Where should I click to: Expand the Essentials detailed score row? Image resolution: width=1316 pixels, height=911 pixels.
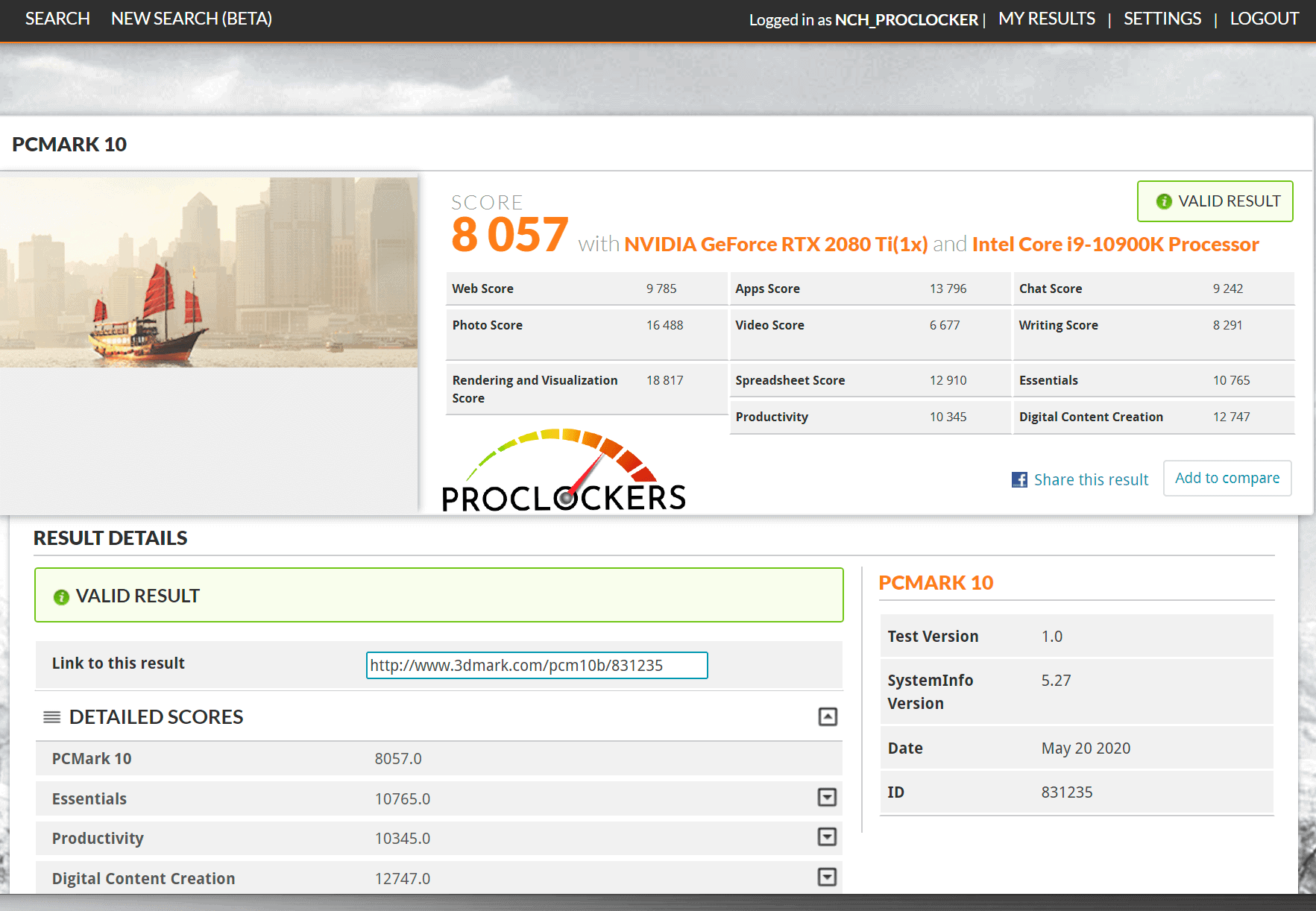click(827, 797)
